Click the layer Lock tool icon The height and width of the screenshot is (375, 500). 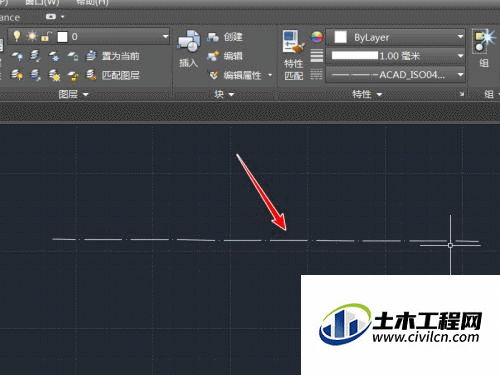coord(73,56)
